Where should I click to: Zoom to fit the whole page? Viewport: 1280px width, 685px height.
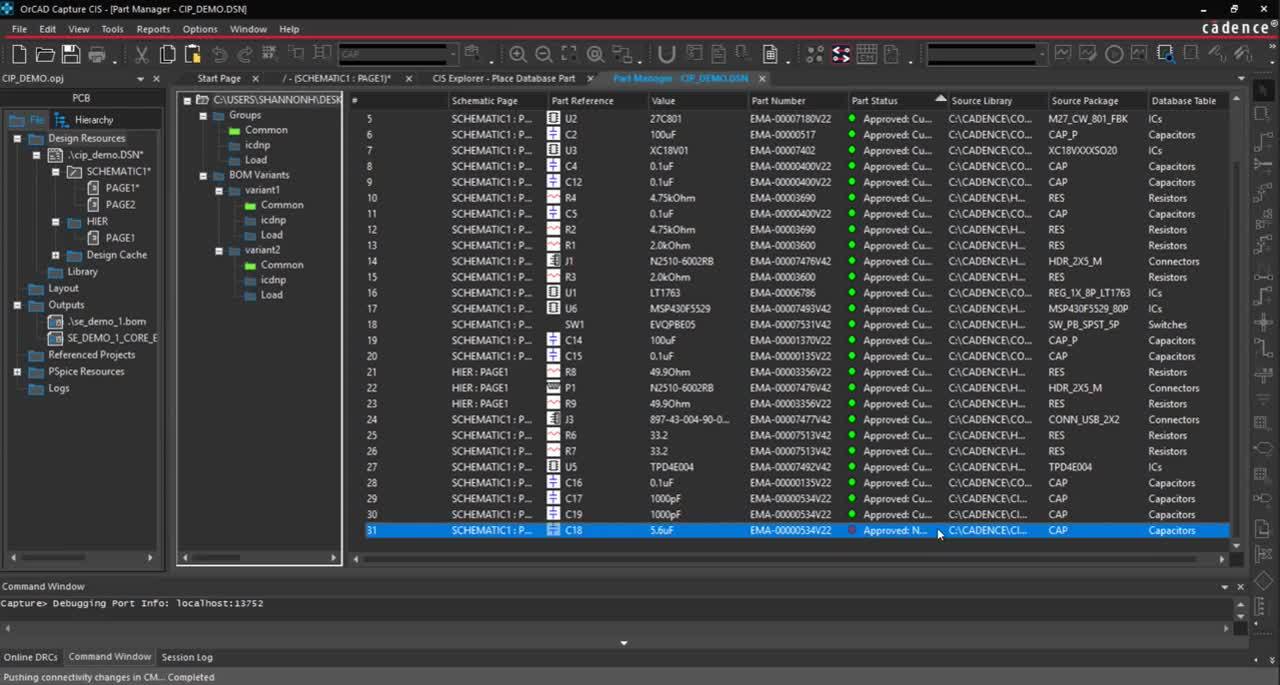point(568,54)
